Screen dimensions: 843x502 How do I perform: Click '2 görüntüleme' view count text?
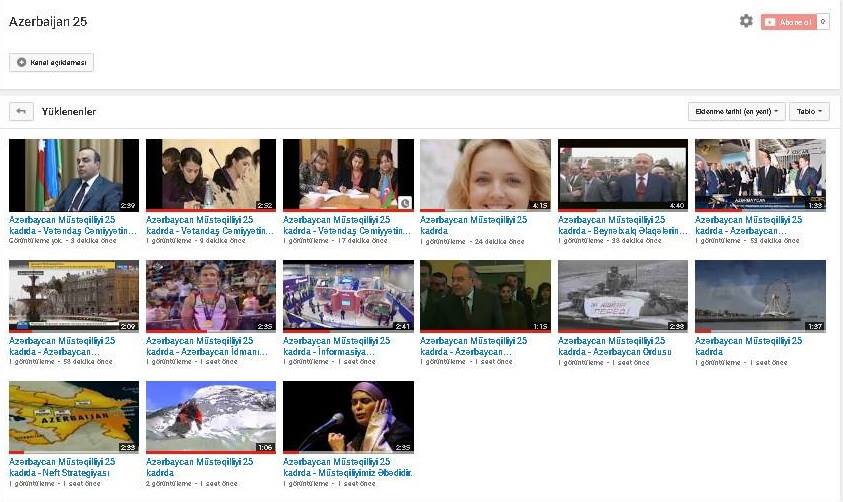pos(169,484)
